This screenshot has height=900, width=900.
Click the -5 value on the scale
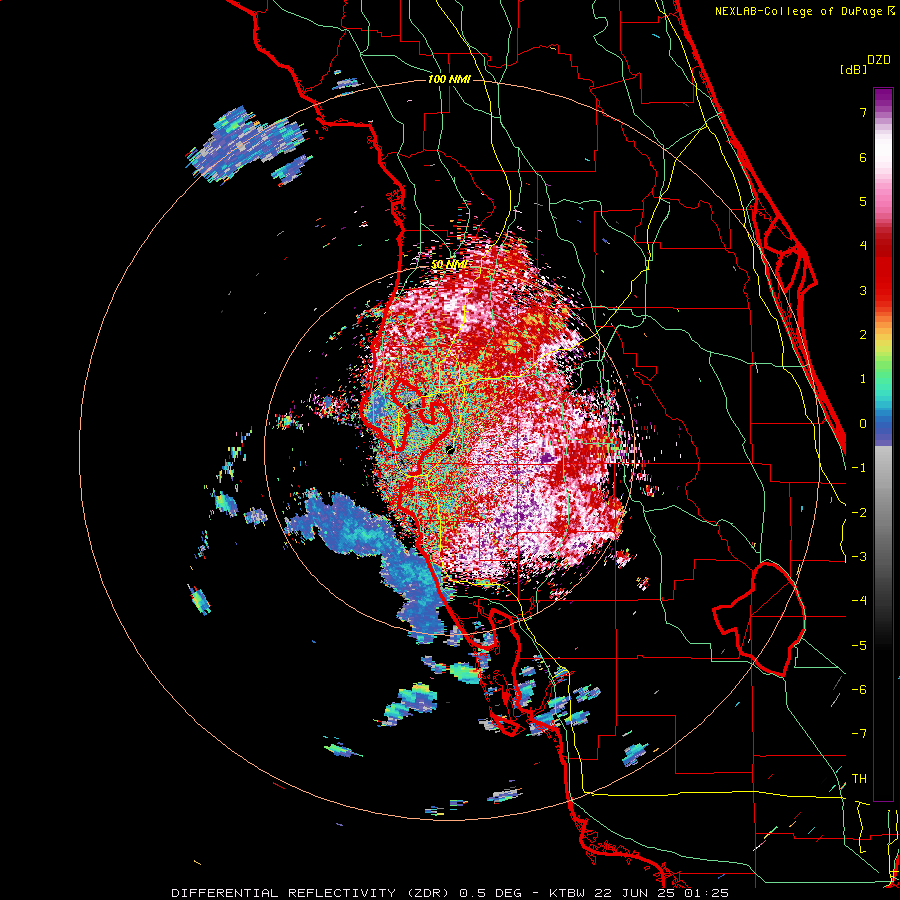(859, 646)
